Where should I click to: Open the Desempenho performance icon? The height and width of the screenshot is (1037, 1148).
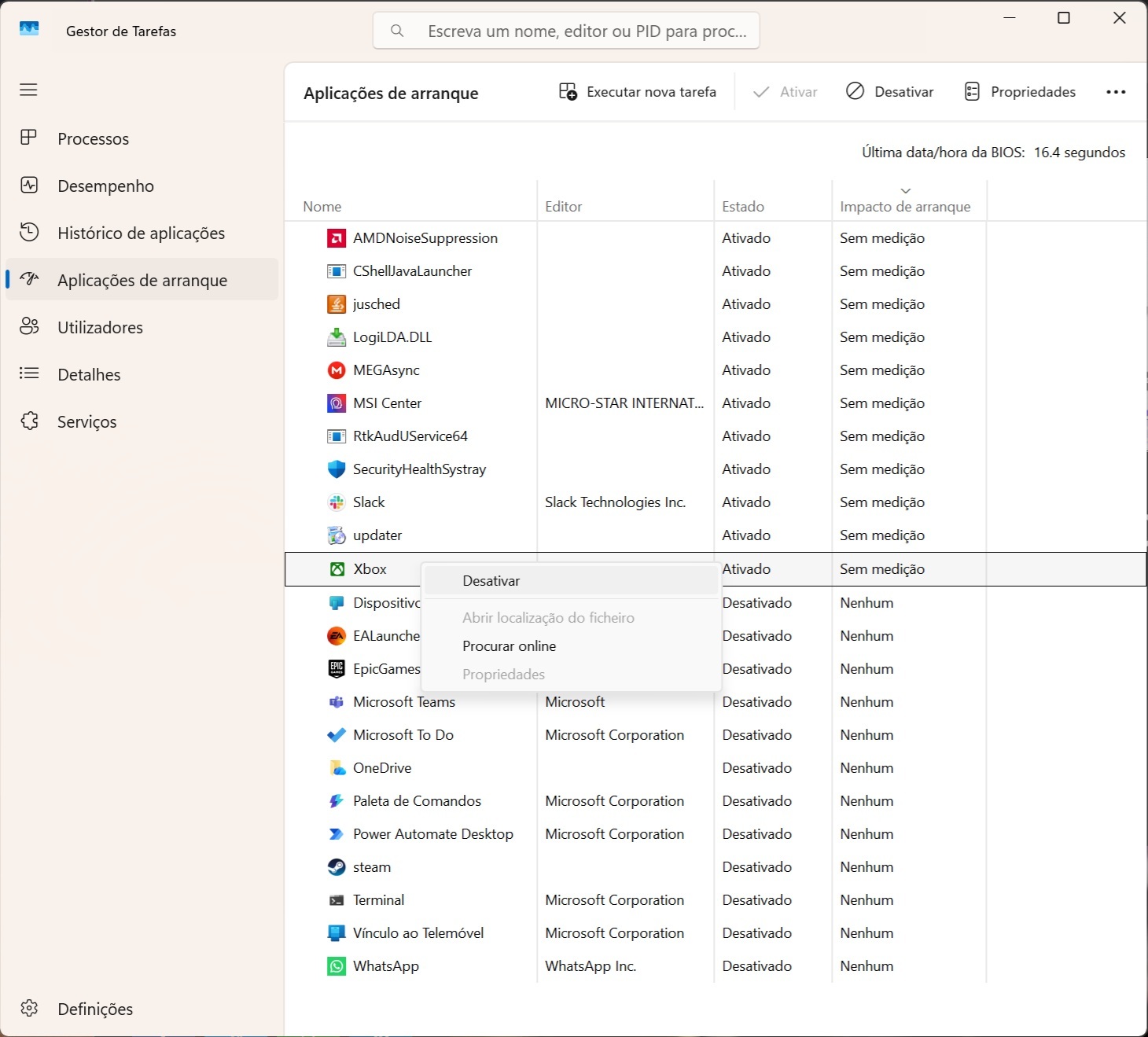29,186
